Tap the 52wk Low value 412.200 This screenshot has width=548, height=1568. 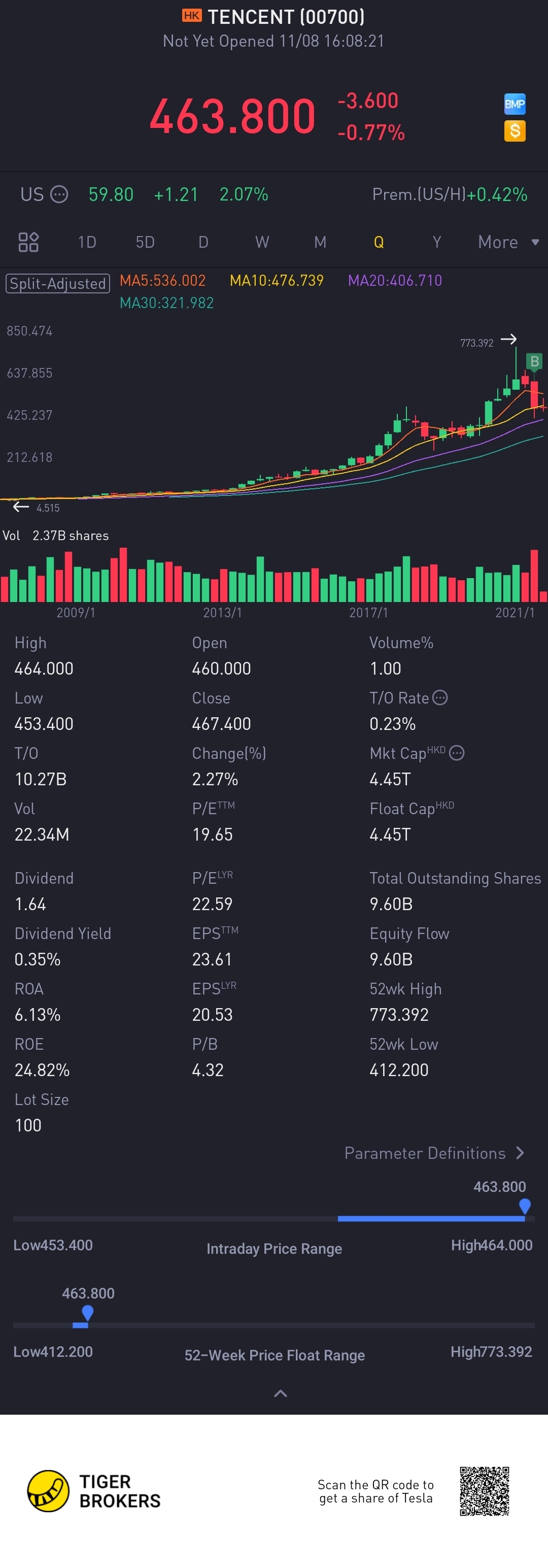point(399,1070)
